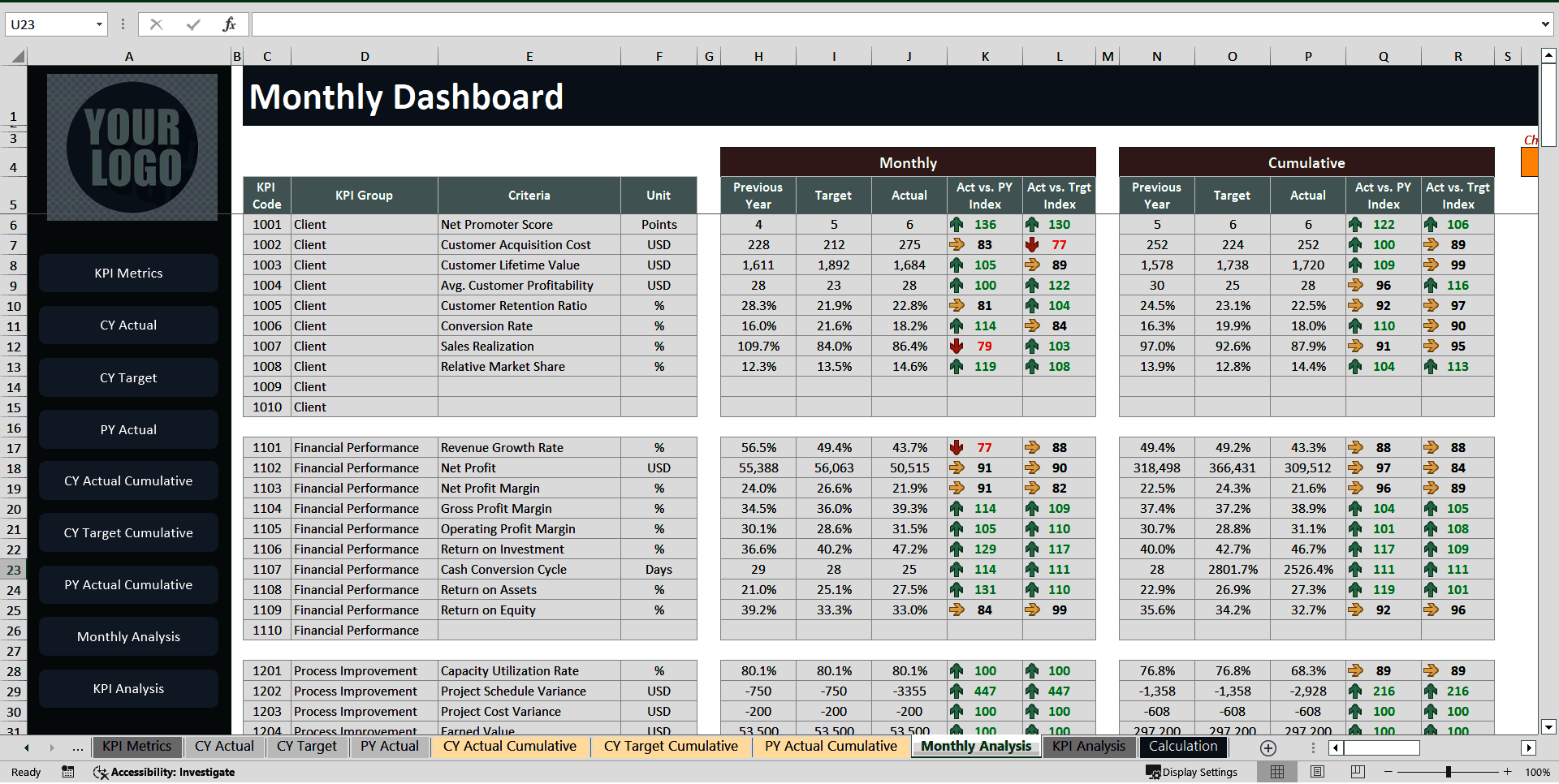Click green up arrow icon for Net Promoter Score

tap(957, 224)
